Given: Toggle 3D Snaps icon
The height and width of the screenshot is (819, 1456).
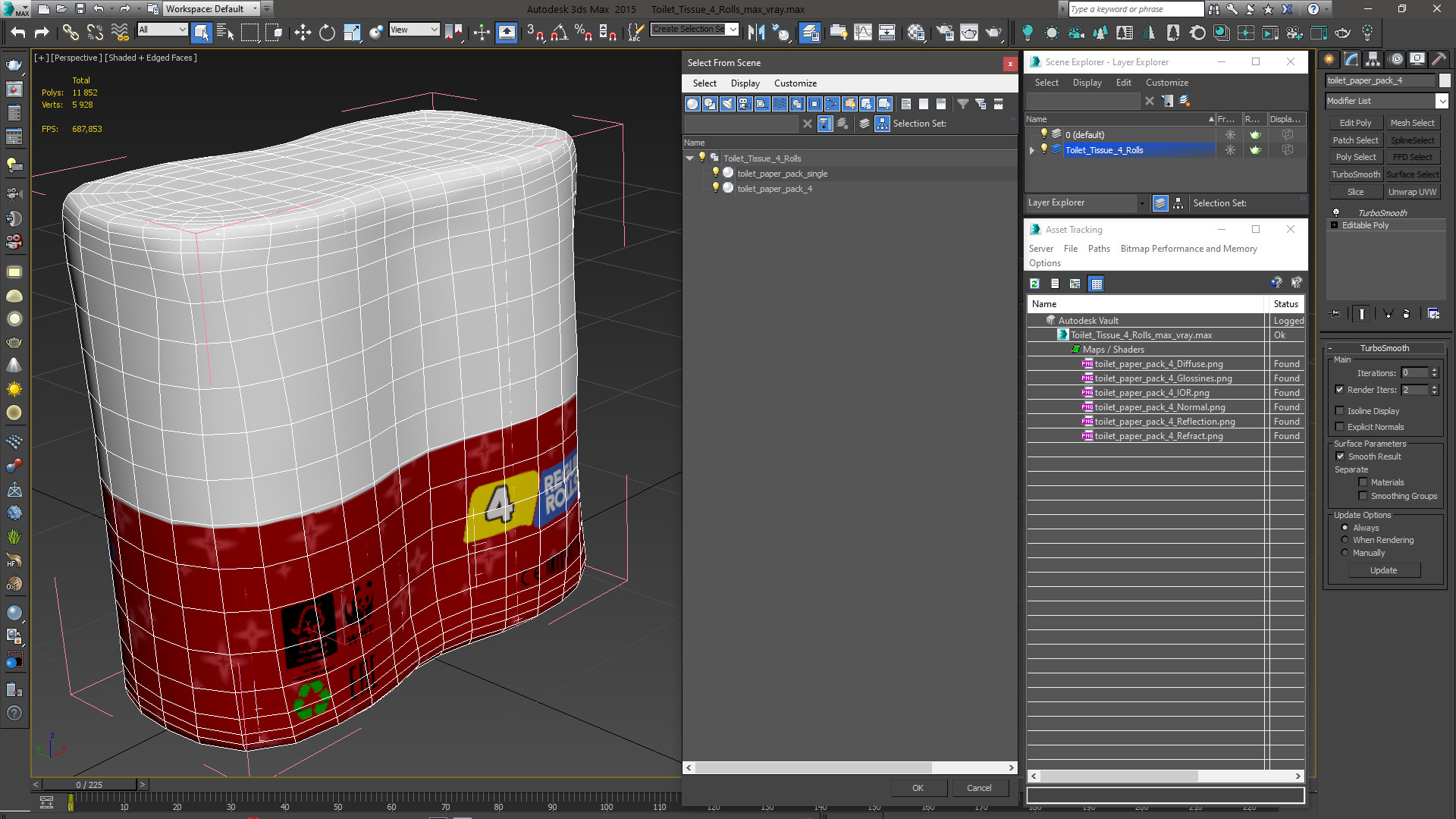Looking at the screenshot, I should (535, 33).
